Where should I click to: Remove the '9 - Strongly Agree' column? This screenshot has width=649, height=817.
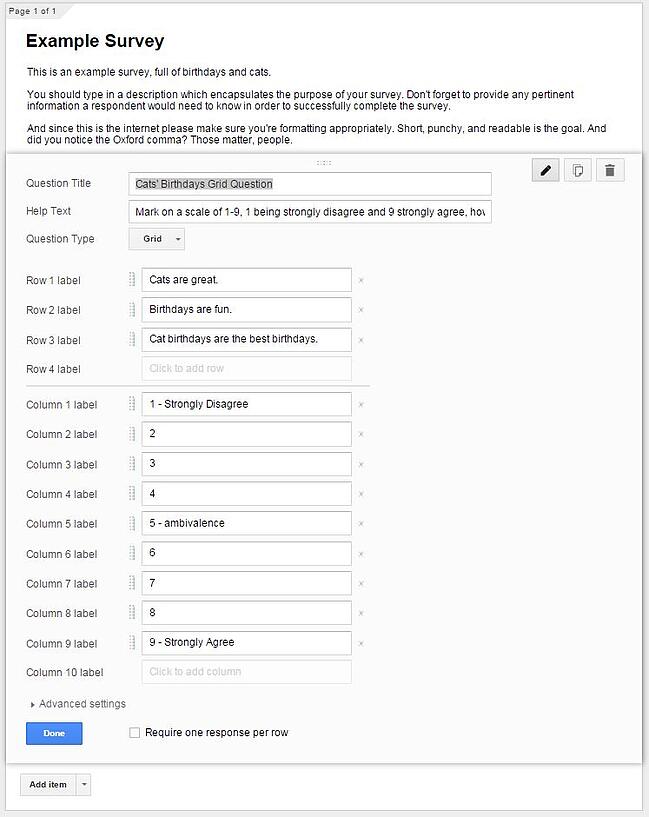(x=361, y=643)
